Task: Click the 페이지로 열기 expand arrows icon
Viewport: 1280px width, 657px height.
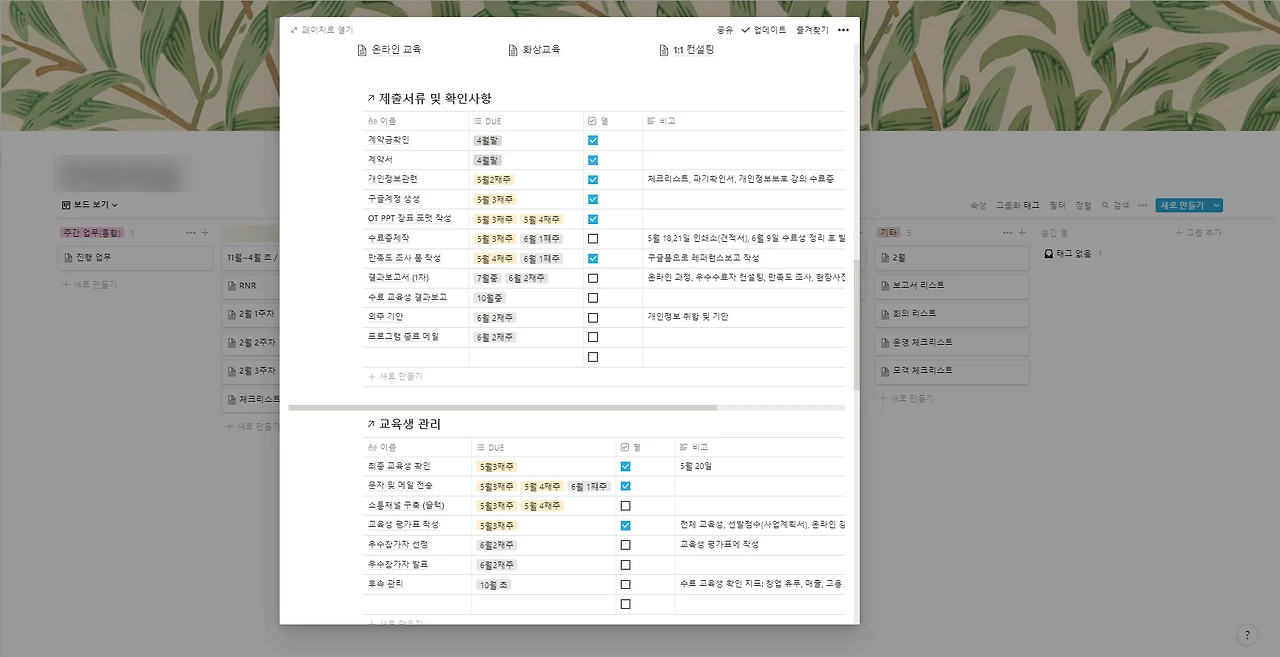Action: [x=294, y=30]
